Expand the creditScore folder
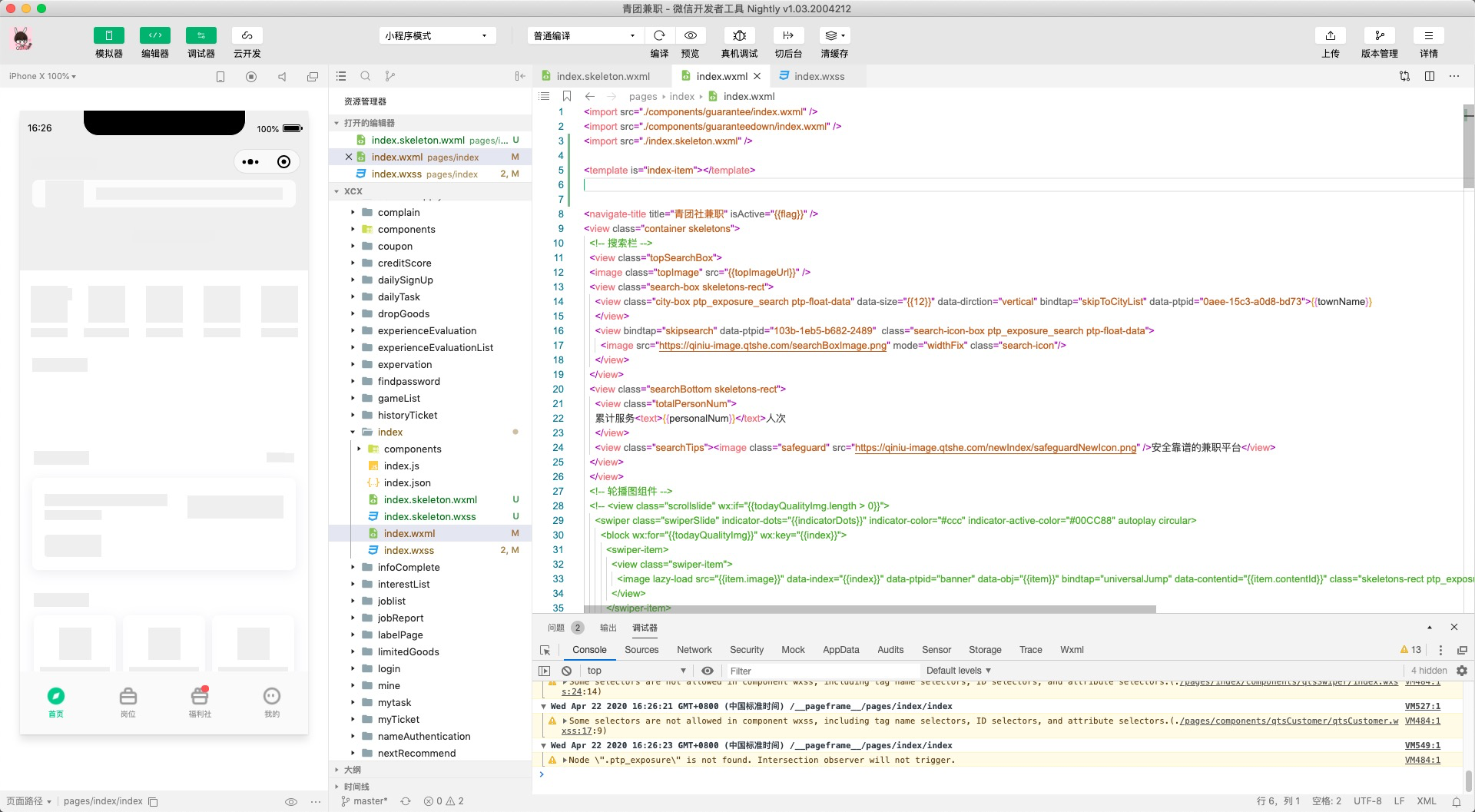 404,263
